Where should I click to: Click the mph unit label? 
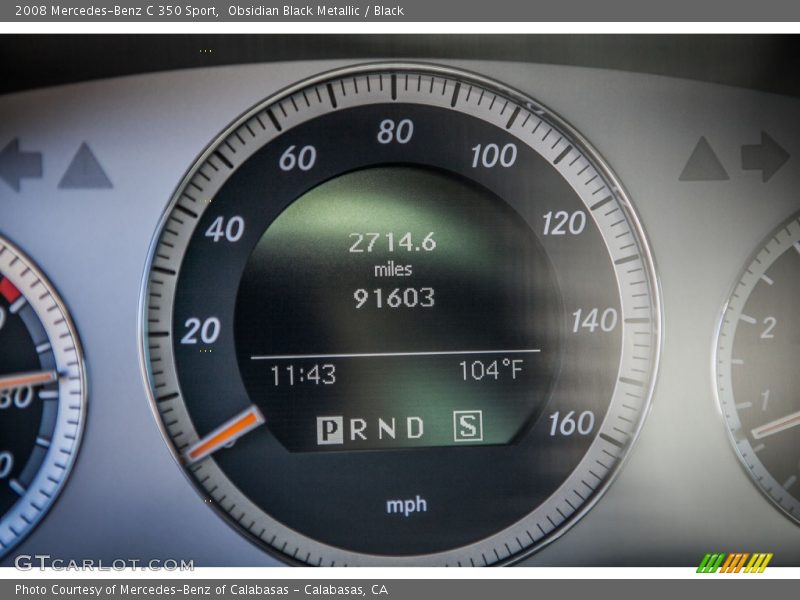coord(407,506)
